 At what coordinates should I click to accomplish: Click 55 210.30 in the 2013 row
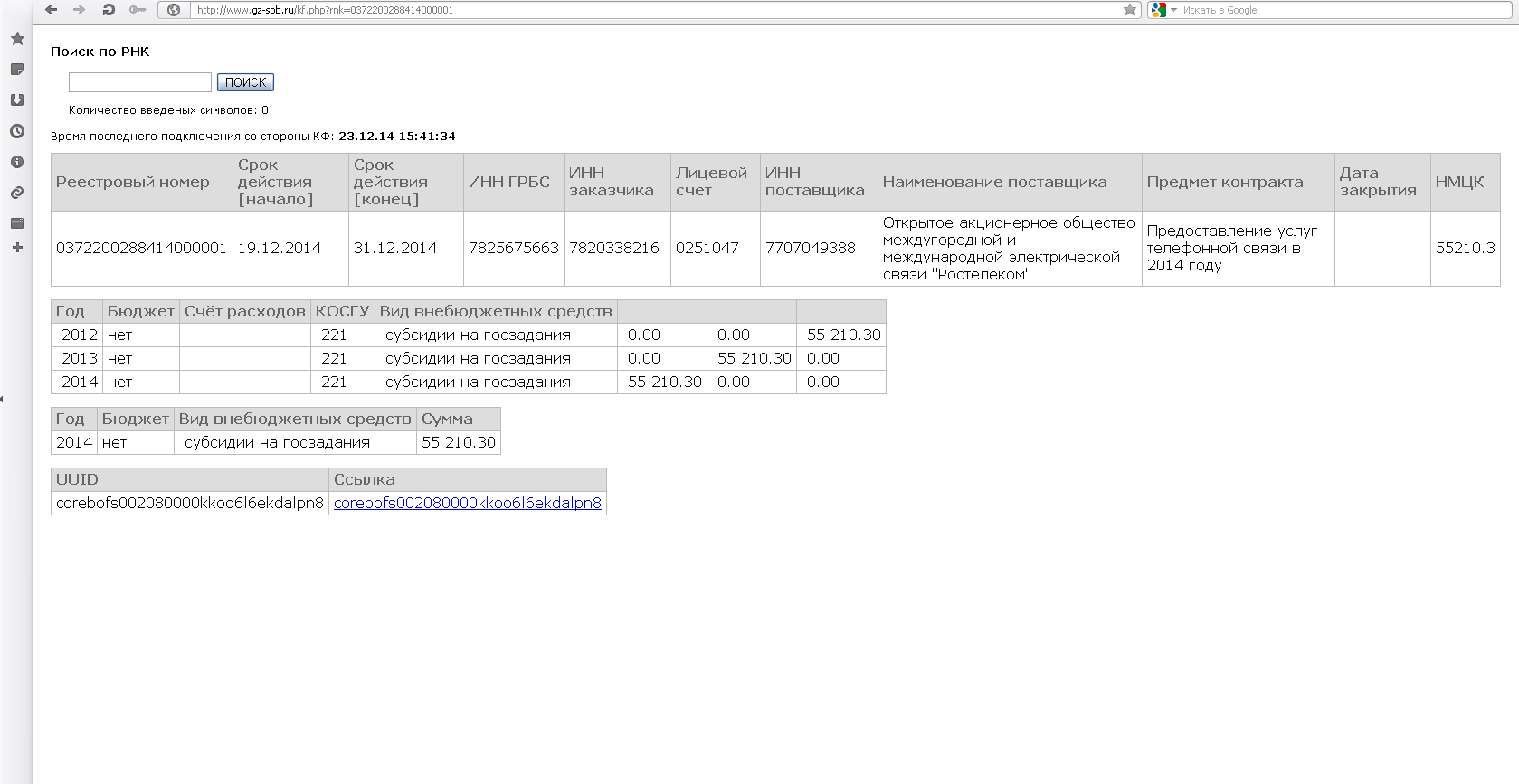click(755, 358)
